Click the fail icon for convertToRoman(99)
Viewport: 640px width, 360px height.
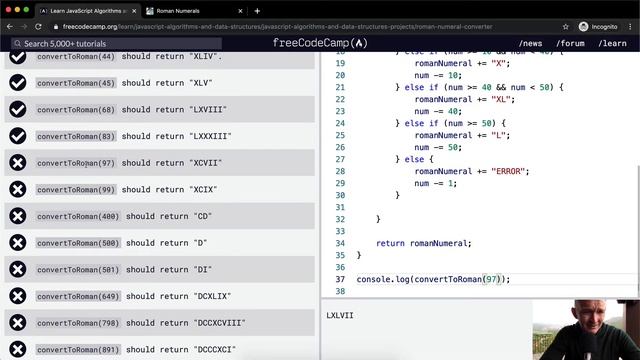tap(18, 189)
